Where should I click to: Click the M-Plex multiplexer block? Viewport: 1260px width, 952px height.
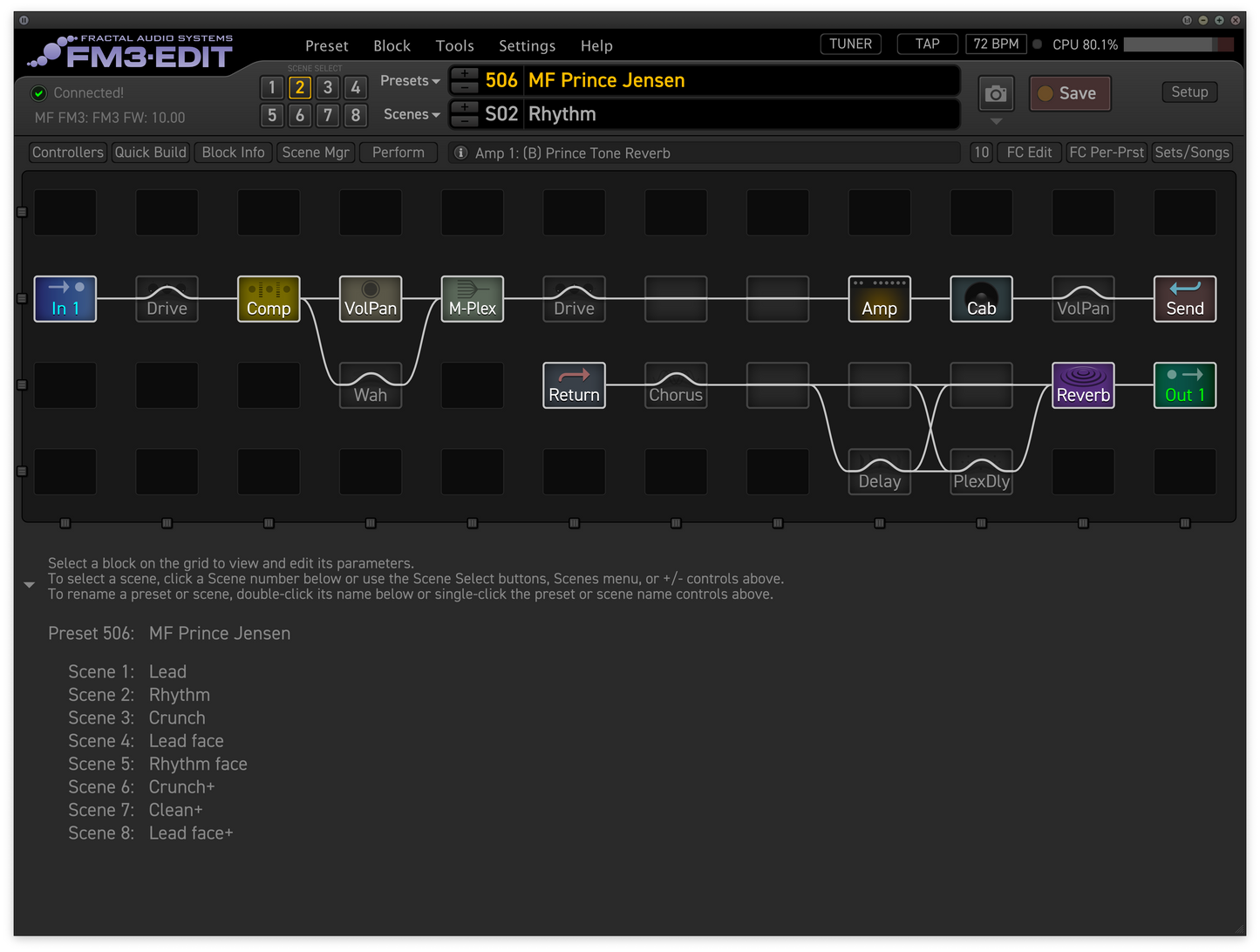tap(472, 299)
